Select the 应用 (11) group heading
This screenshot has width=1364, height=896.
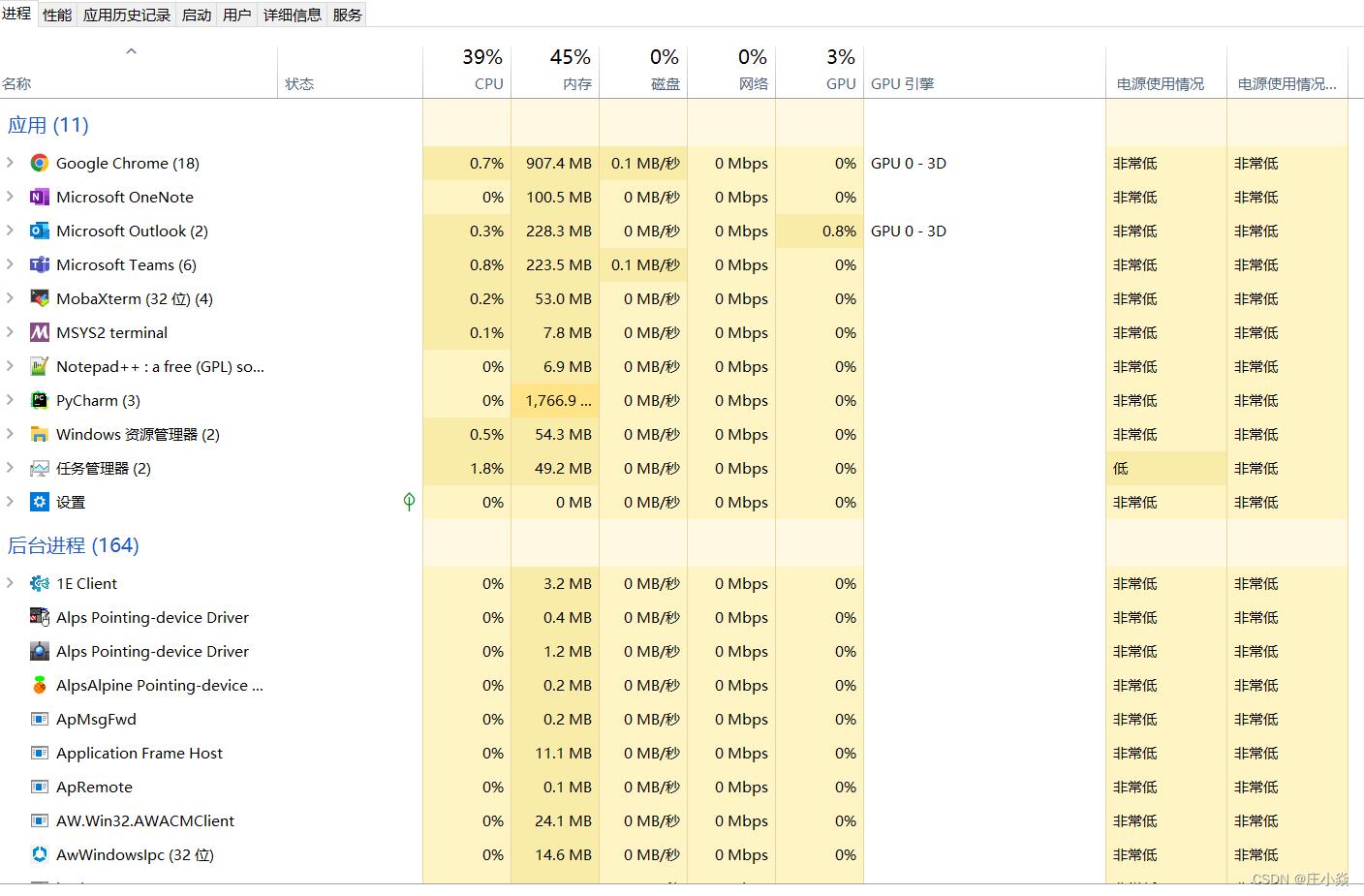click(48, 125)
